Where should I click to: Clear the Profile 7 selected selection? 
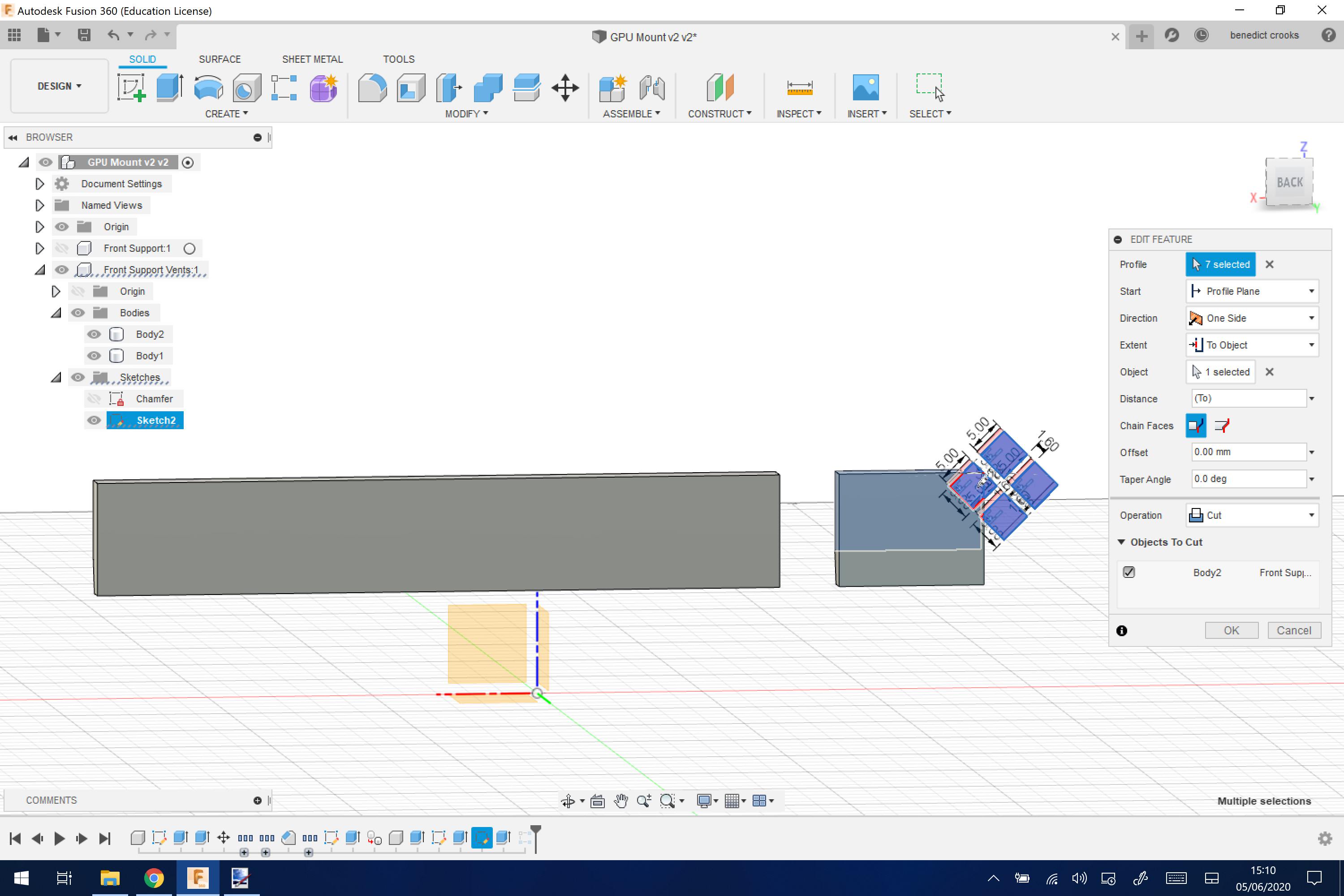[1270, 265]
